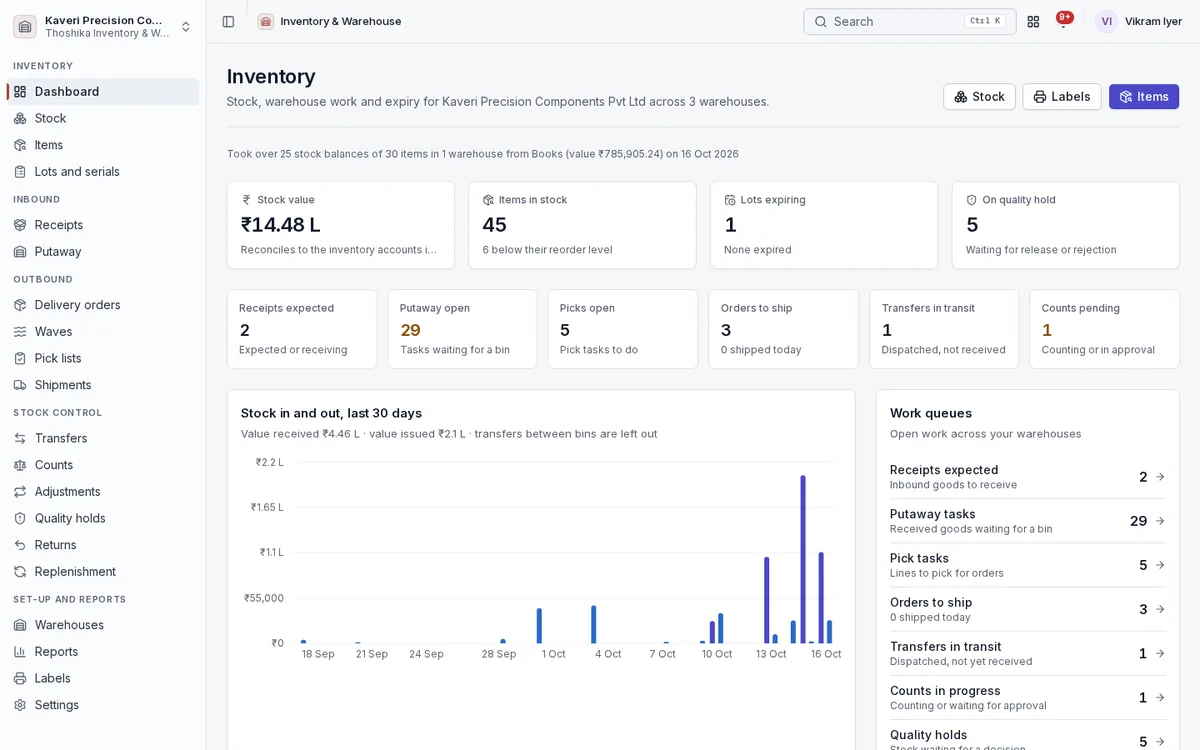Click the Receipts icon in sidebar
The height and width of the screenshot is (750, 1200).
tap(20, 225)
